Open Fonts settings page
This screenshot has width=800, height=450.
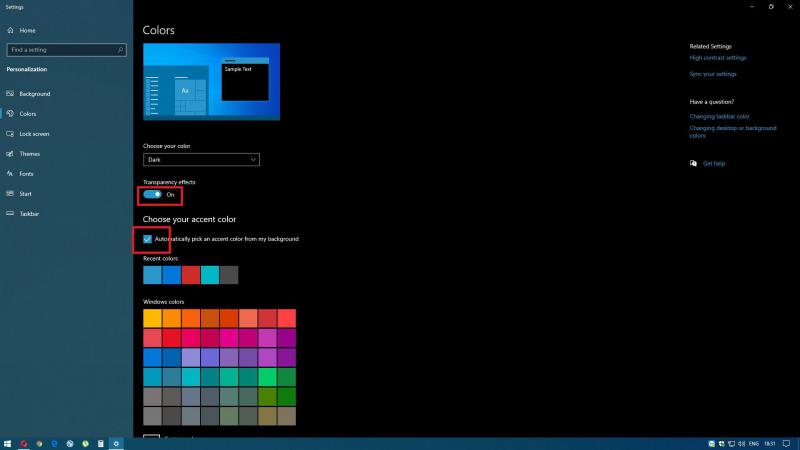click(x=26, y=174)
